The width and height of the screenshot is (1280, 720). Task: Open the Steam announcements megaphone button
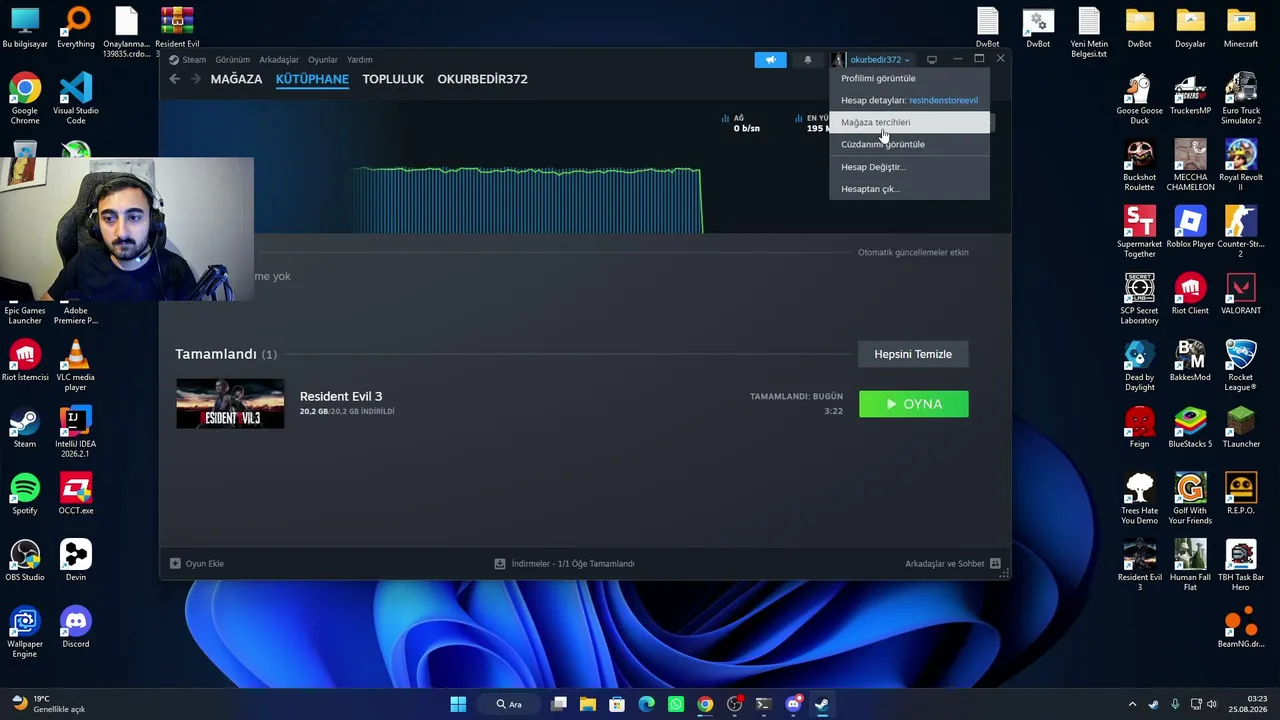(770, 60)
